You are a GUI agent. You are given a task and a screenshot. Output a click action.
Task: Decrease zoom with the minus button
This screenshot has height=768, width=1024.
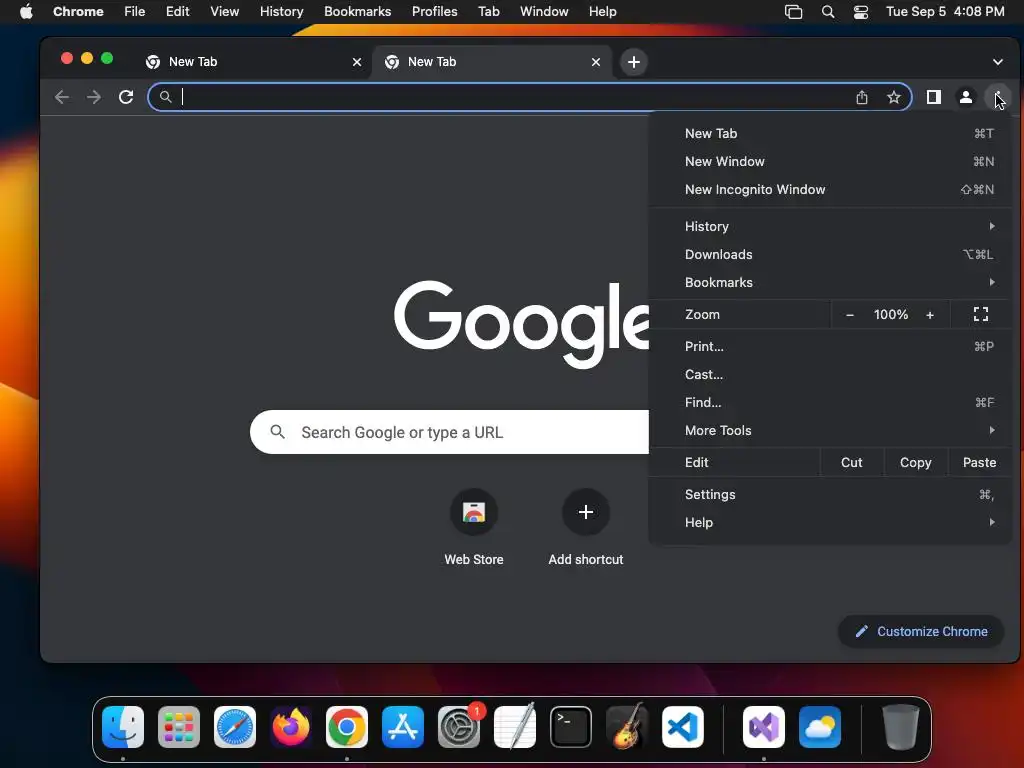click(x=850, y=315)
